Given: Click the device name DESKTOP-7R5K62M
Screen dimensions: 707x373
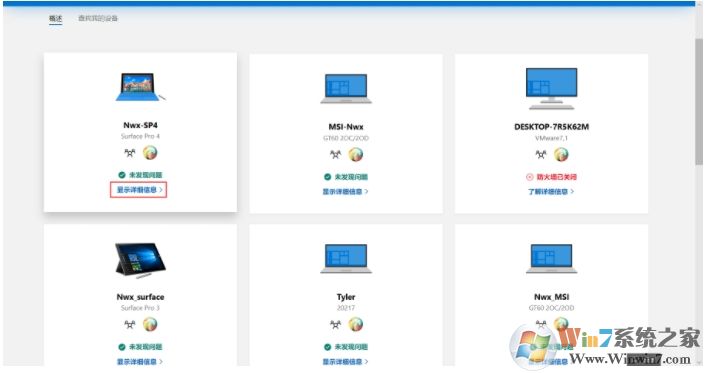Looking at the screenshot, I should [x=551, y=127].
